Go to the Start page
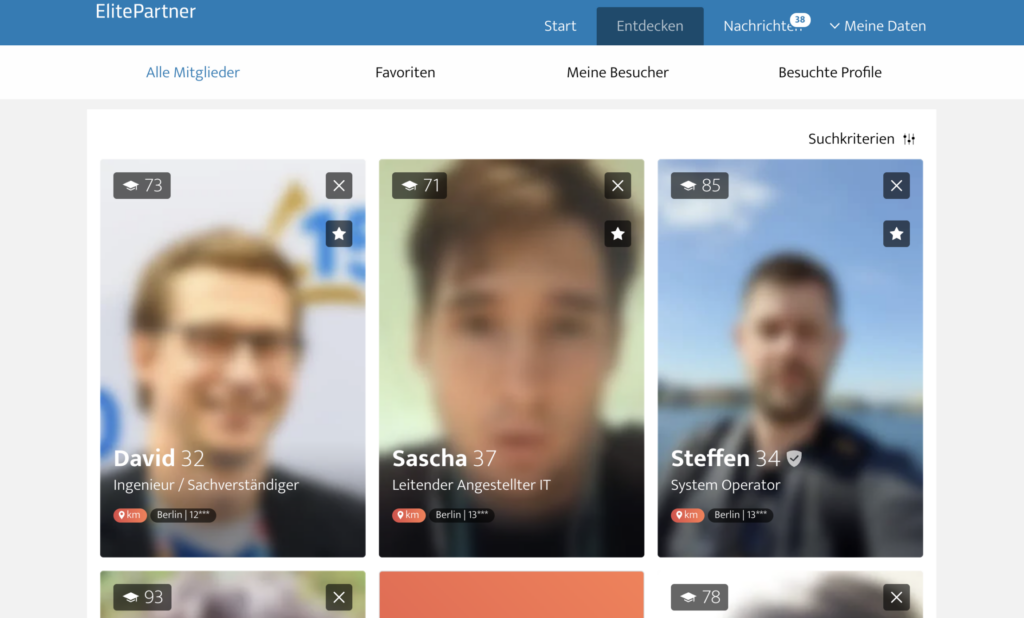1024x618 pixels. pyautogui.click(x=560, y=26)
